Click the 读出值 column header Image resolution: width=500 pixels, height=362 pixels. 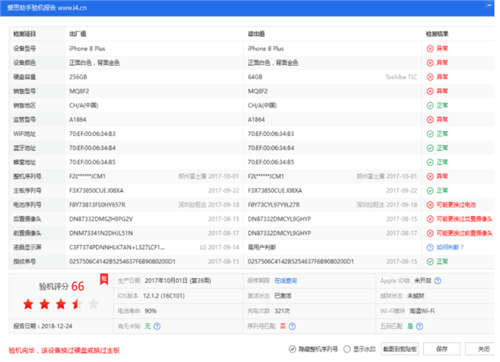[x=256, y=34]
